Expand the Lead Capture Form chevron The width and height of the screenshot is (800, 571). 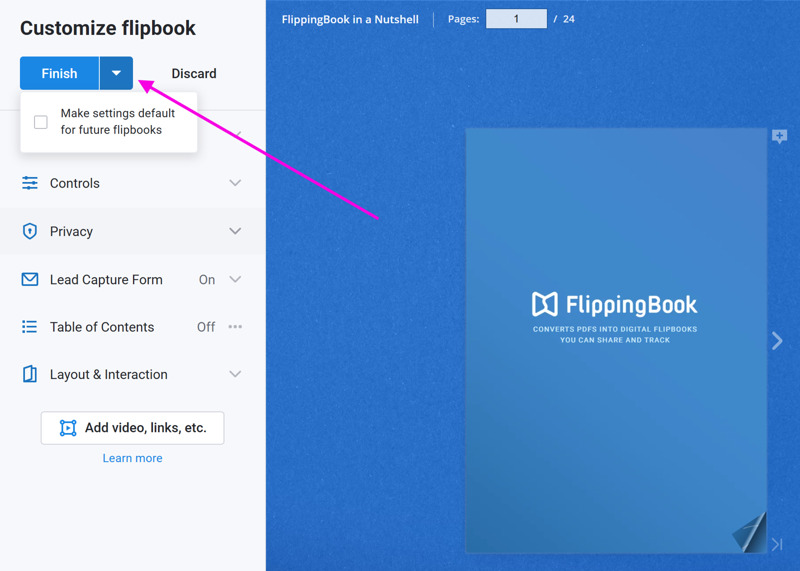coord(235,279)
